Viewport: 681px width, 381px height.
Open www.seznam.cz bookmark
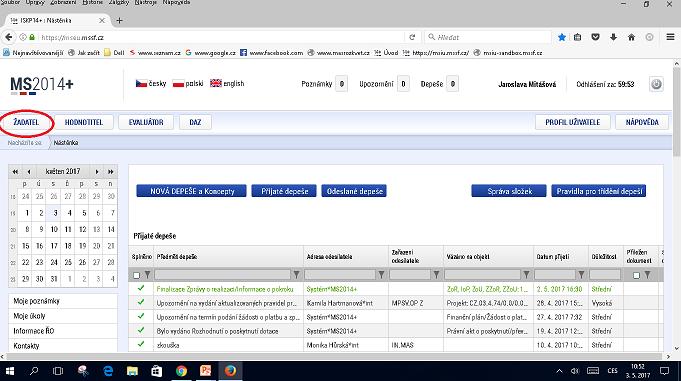[155, 53]
